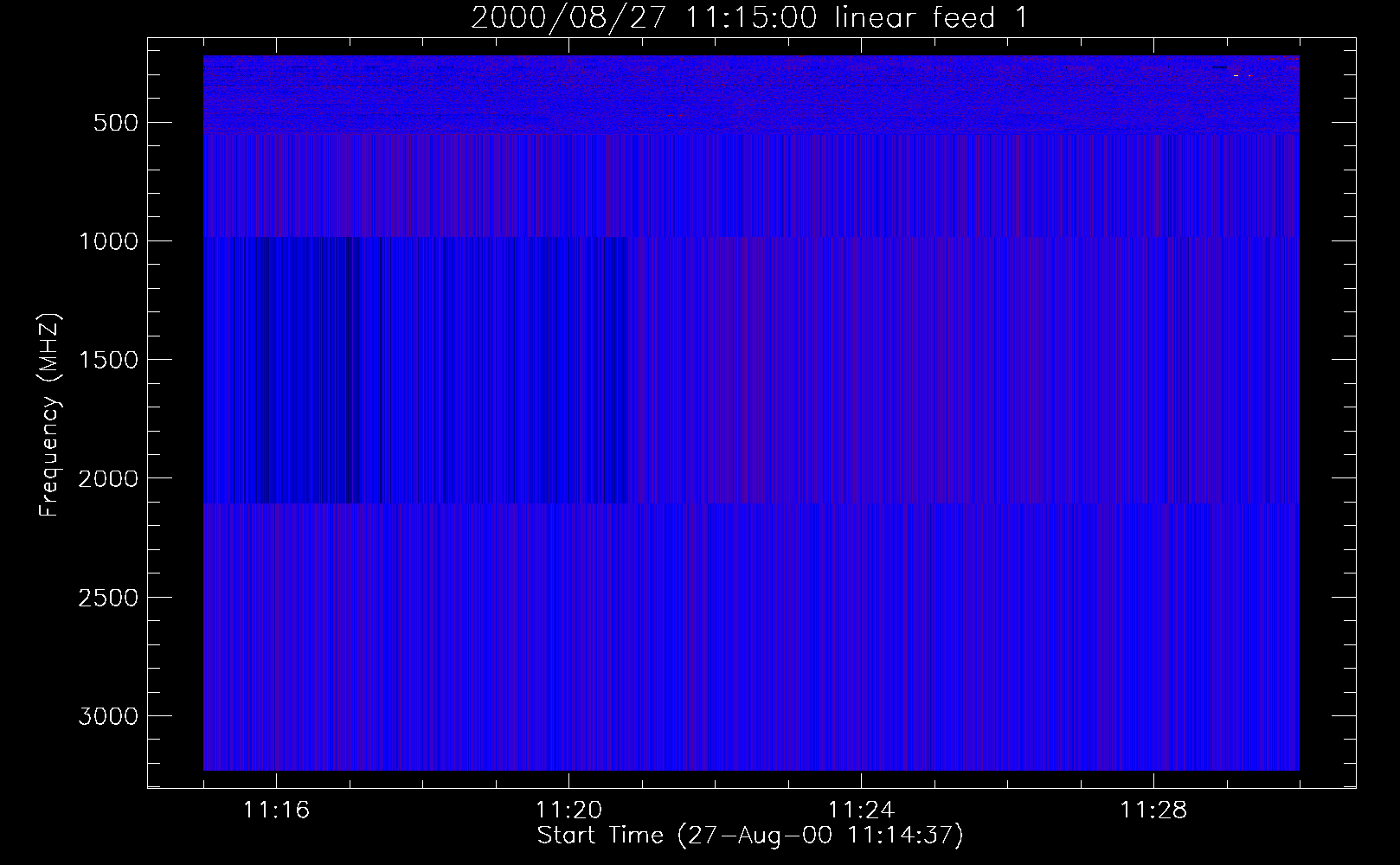Click the 'Start Time (27-Aug-00 11:14:37)' label
This screenshot has width=1400, height=865.
click(x=750, y=836)
